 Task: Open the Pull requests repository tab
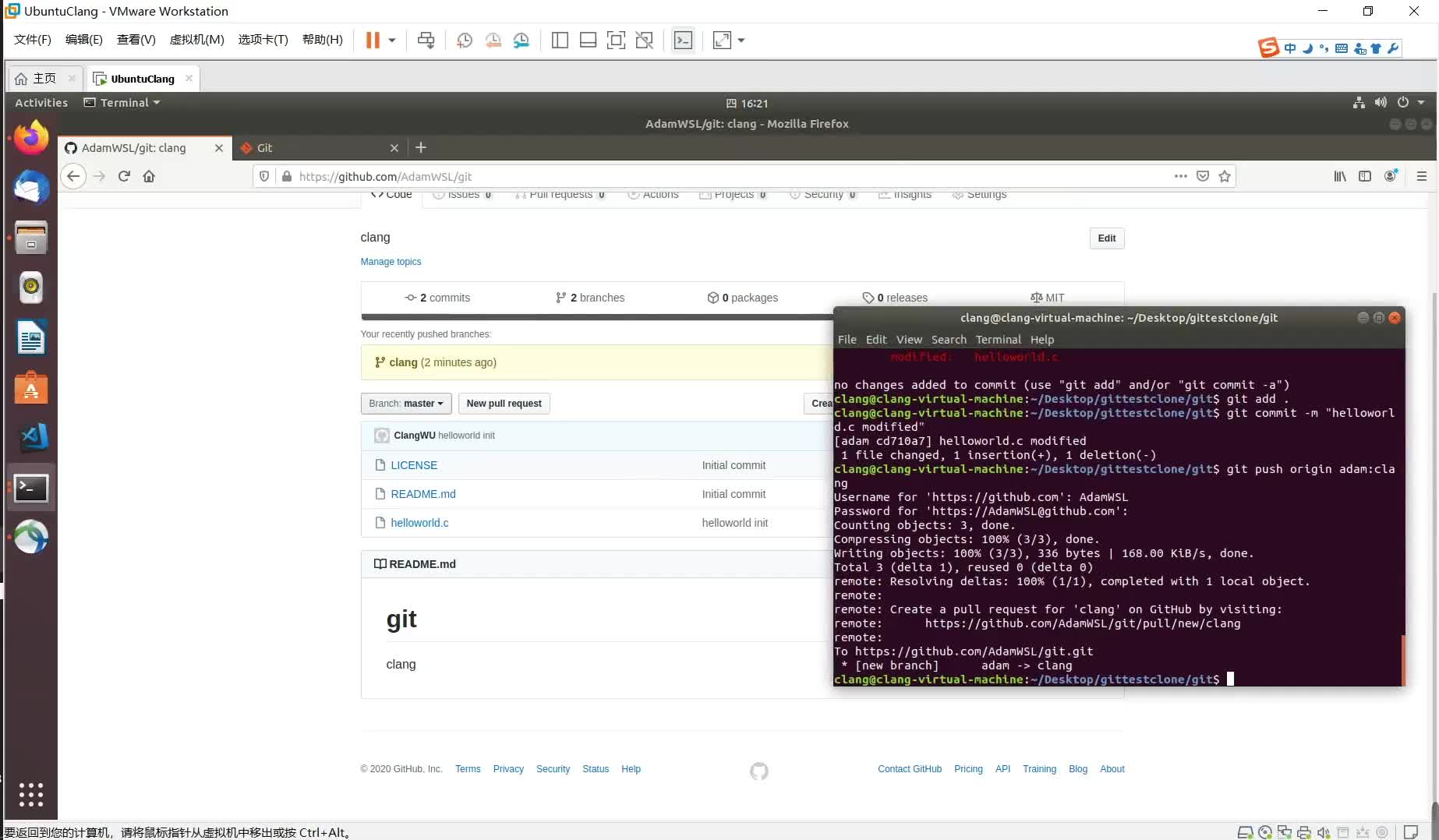(560, 195)
